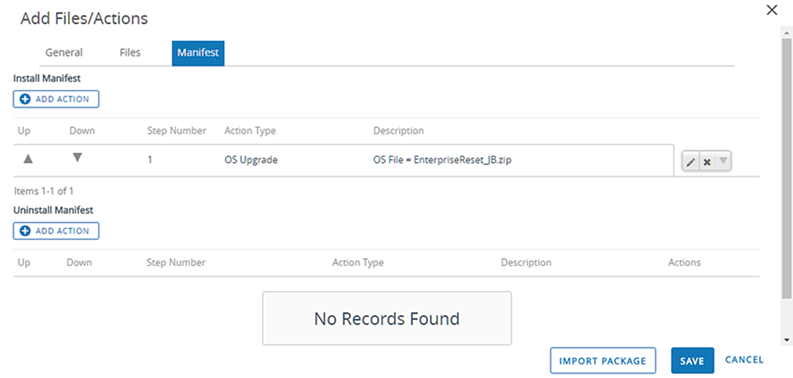Click the Uninstall Manifest 'Step Number' header
Screen dimensions: 793x378
tap(176, 263)
